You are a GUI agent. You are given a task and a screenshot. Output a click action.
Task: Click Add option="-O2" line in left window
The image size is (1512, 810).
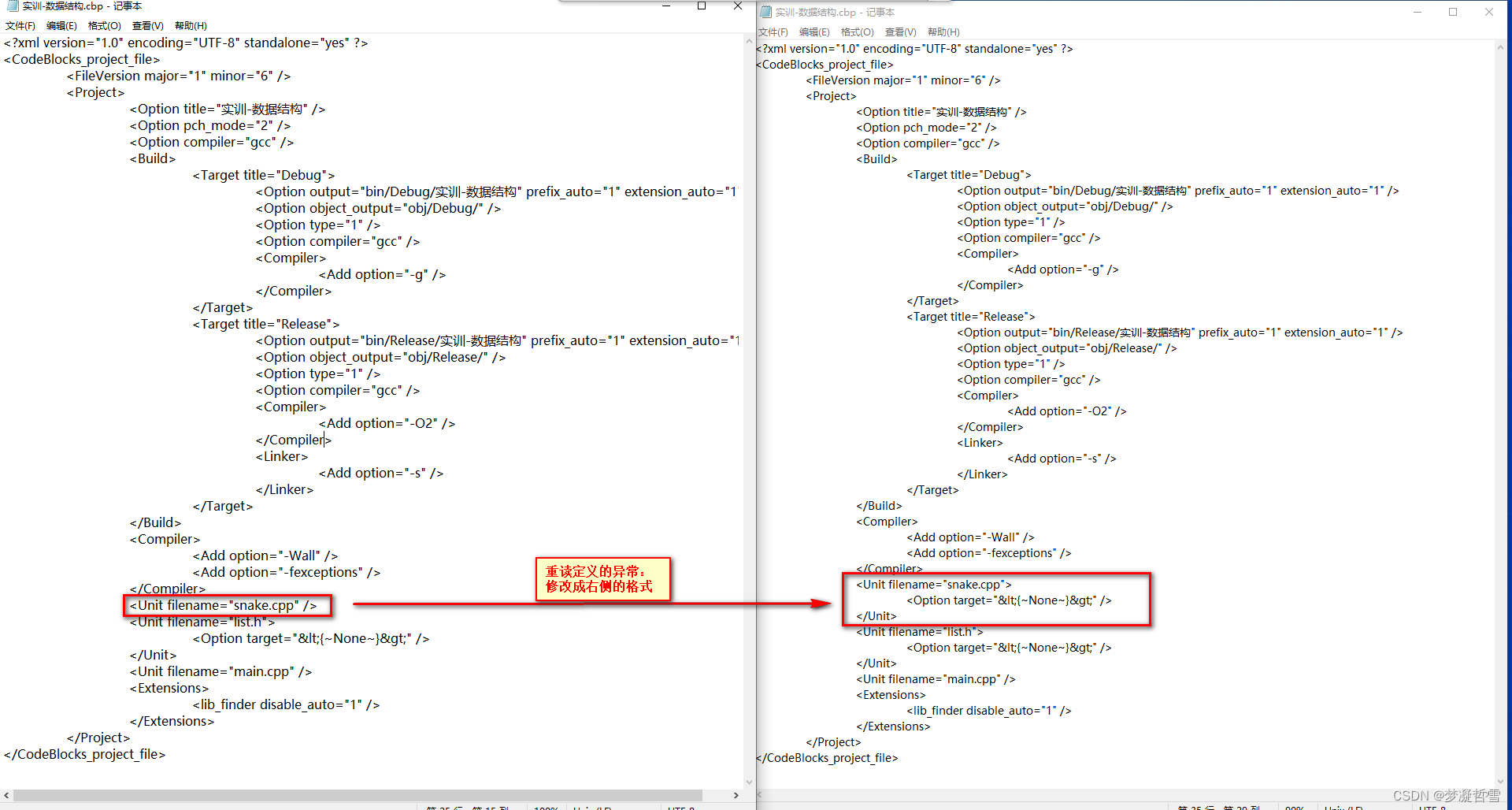click(387, 423)
